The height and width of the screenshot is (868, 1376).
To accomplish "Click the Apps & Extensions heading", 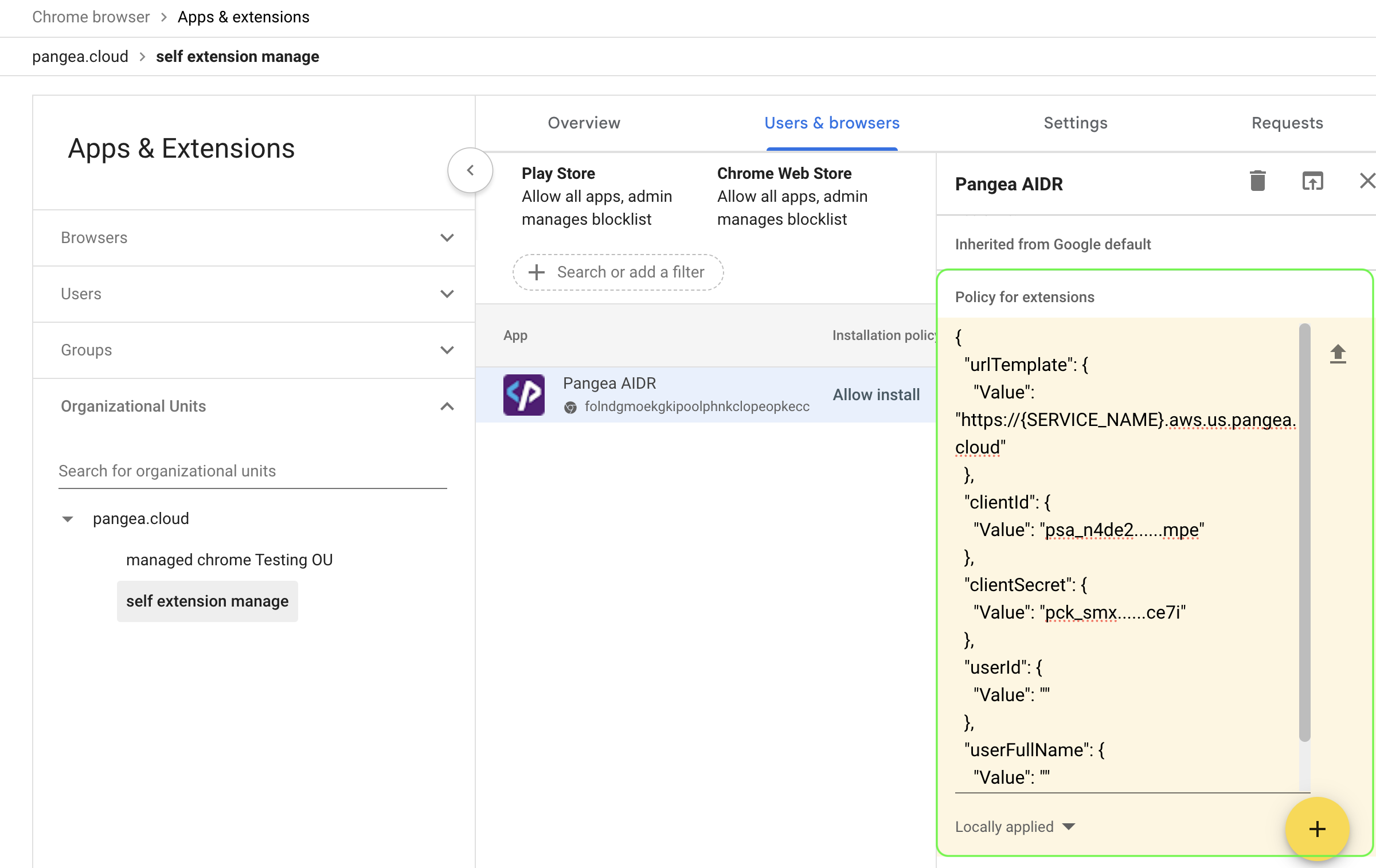I will click(181, 149).
